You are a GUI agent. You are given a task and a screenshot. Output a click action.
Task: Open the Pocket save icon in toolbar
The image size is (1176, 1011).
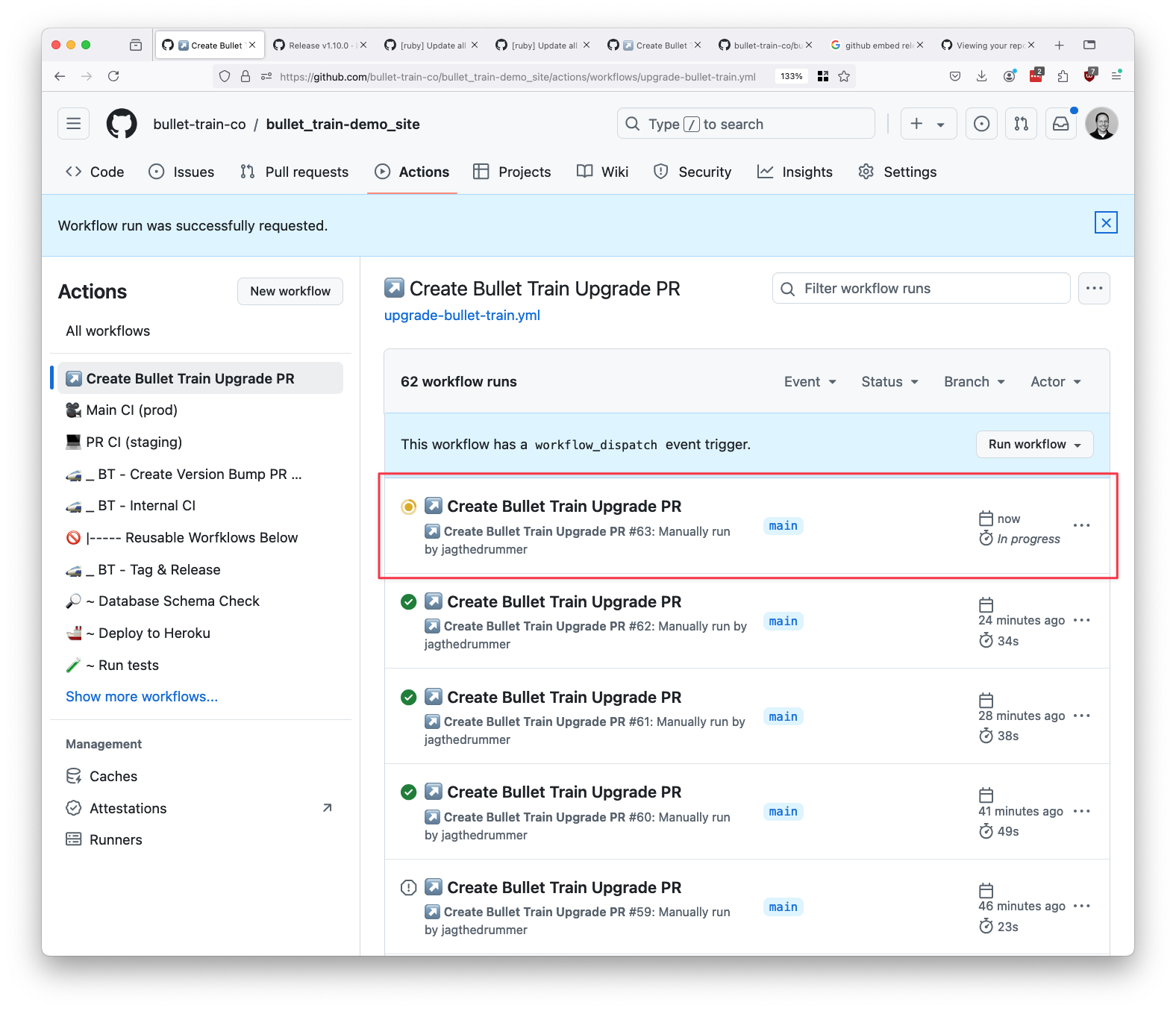tap(955, 76)
